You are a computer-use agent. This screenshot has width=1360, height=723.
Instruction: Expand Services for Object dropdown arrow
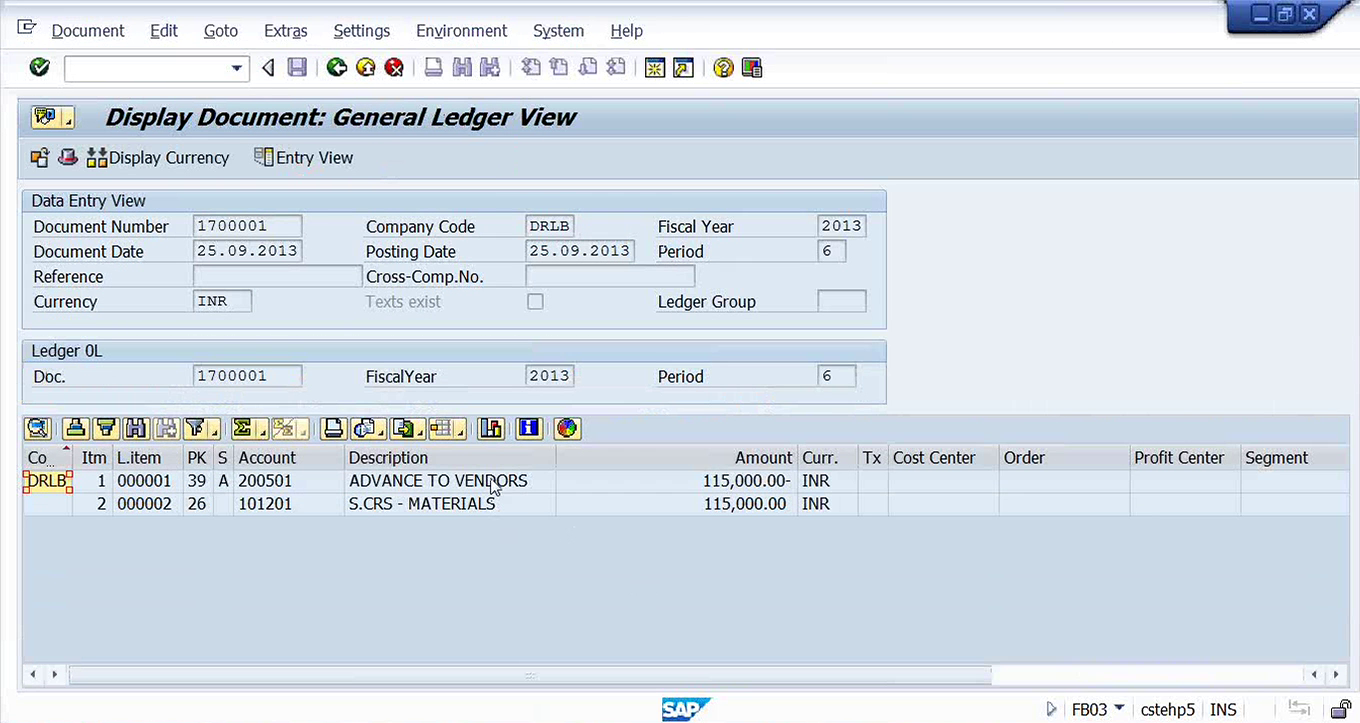[68, 120]
